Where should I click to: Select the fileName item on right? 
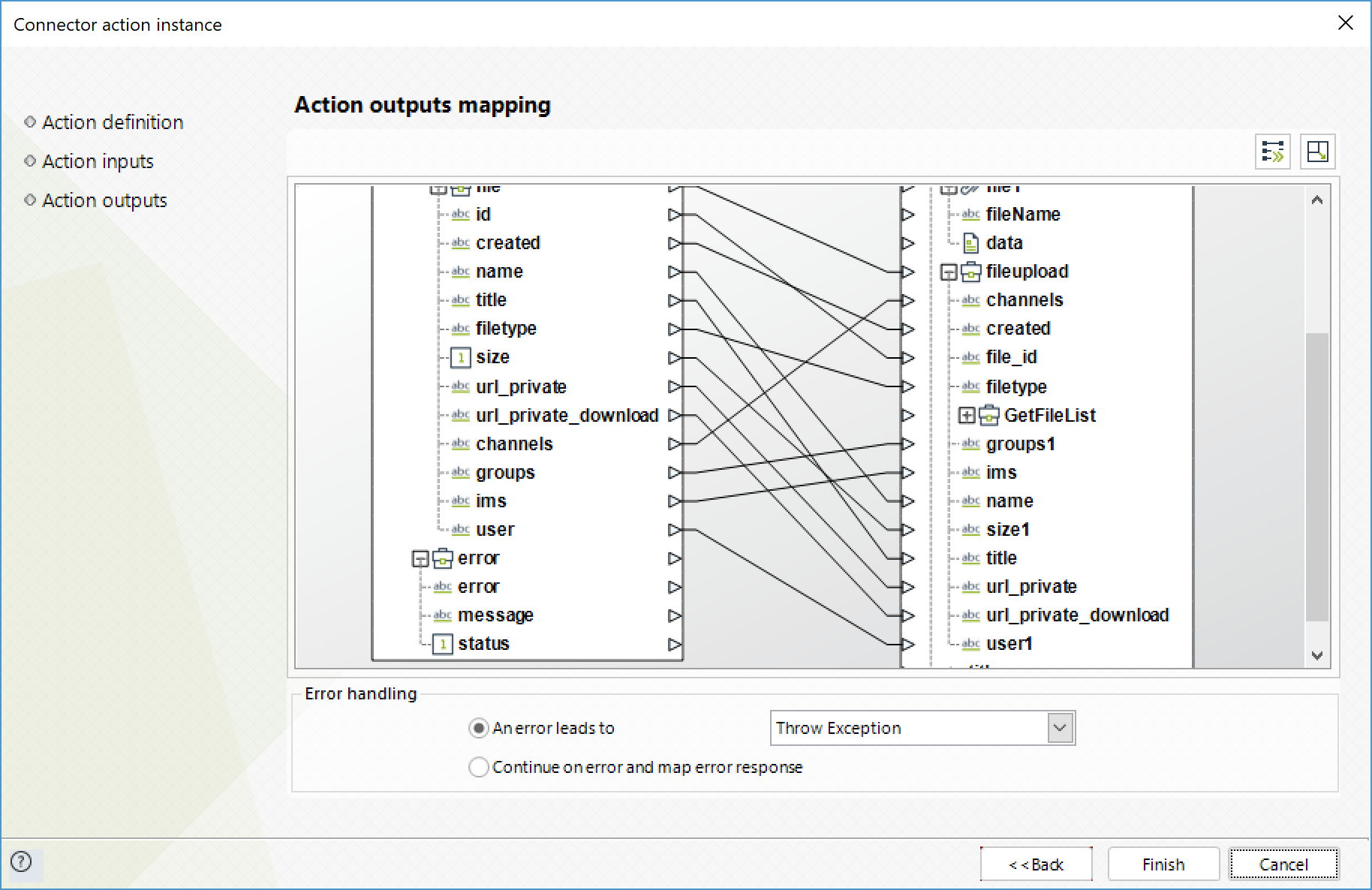pyautogui.click(x=1023, y=215)
